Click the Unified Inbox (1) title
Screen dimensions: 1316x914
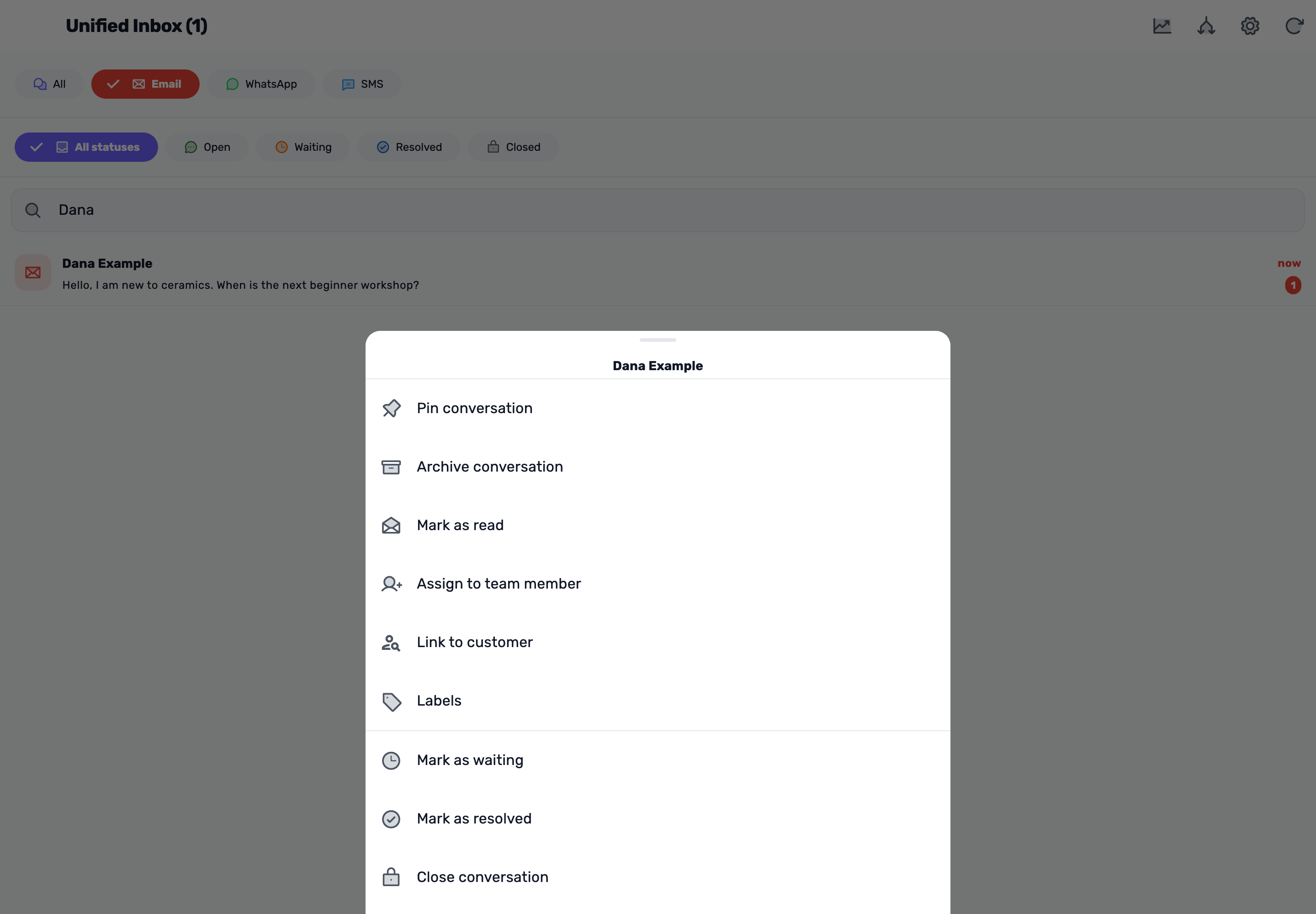click(136, 26)
